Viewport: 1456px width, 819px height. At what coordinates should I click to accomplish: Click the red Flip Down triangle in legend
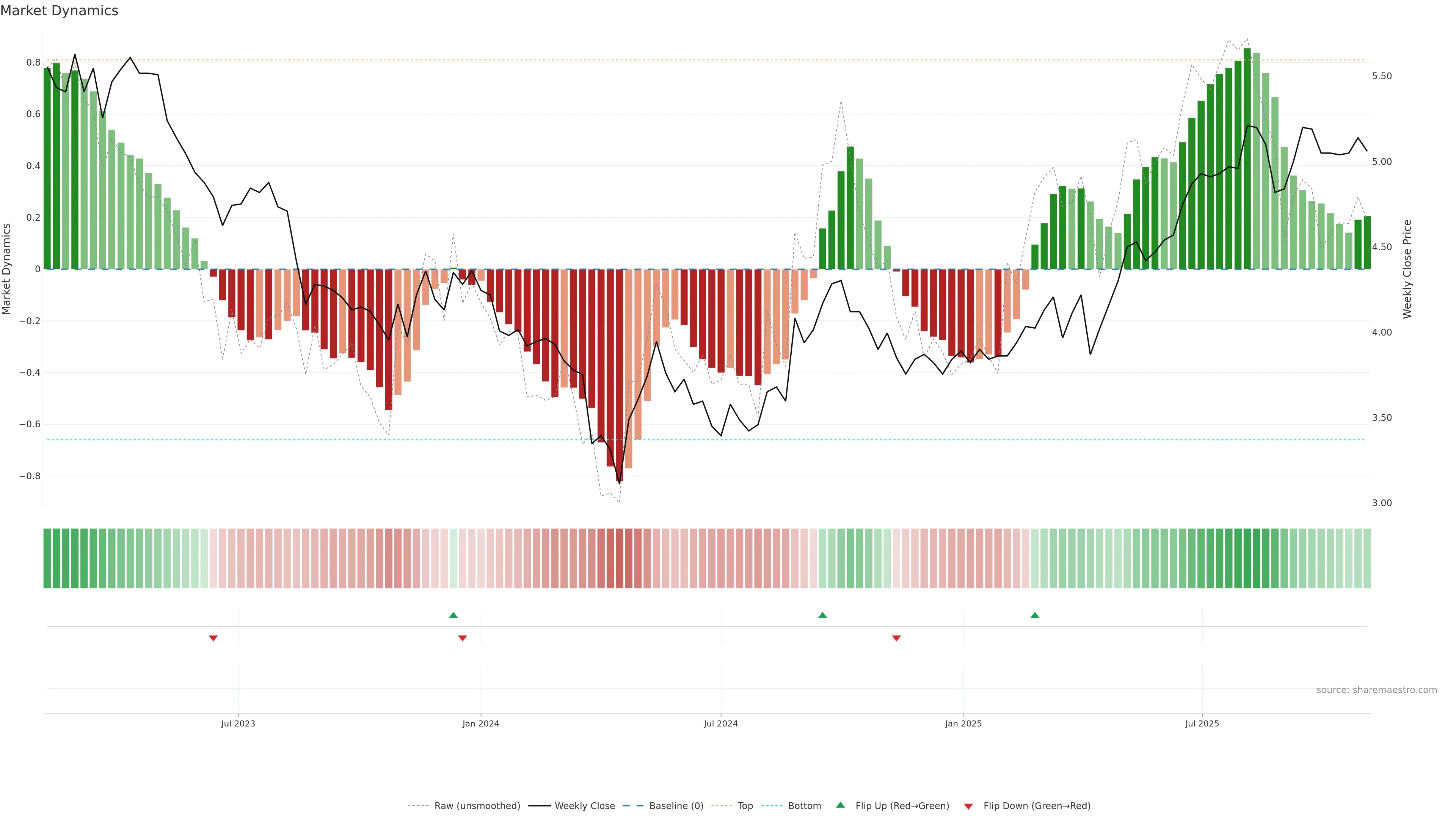(x=968, y=806)
